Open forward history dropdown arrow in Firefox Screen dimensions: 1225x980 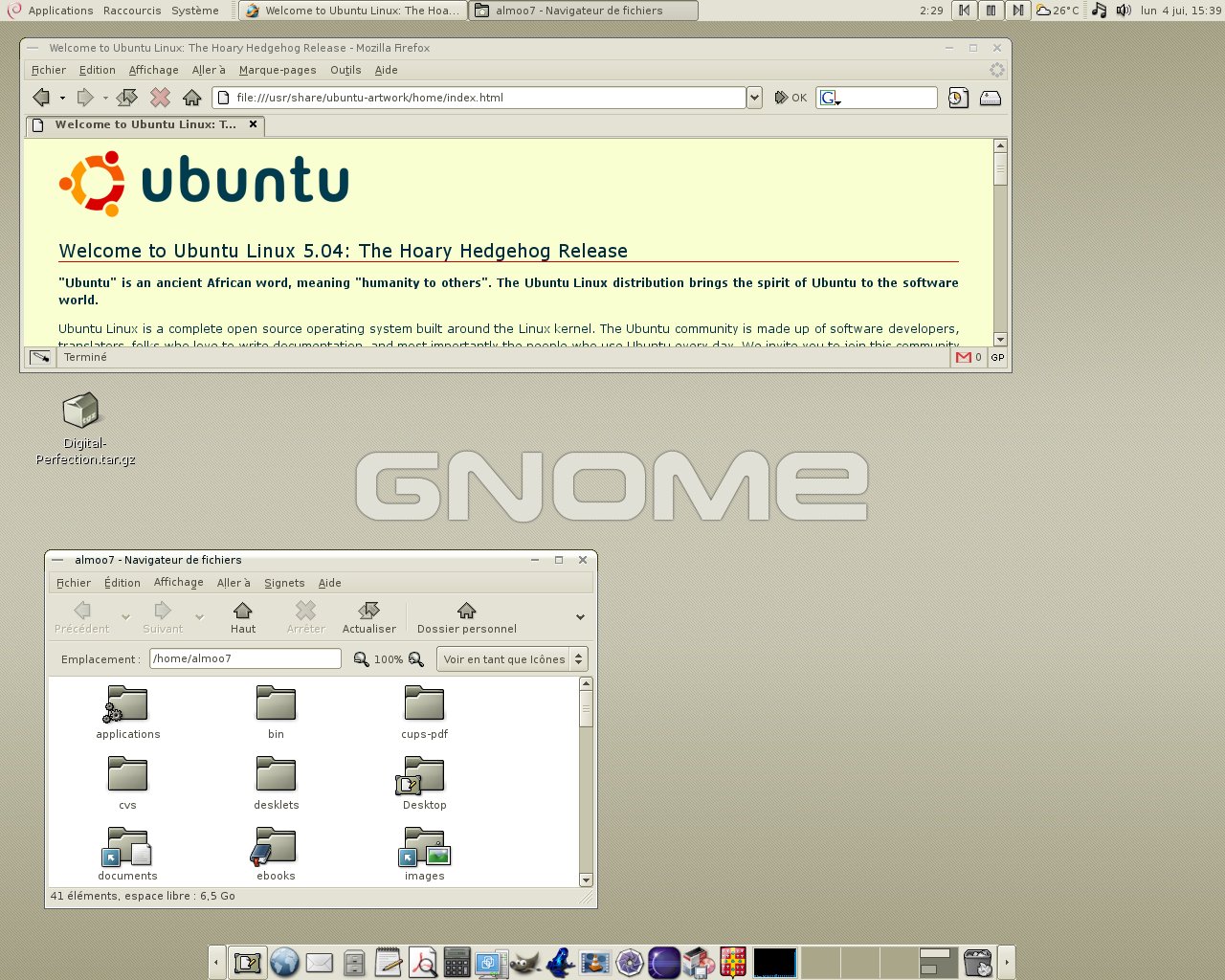pyautogui.click(x=105, y=98)
